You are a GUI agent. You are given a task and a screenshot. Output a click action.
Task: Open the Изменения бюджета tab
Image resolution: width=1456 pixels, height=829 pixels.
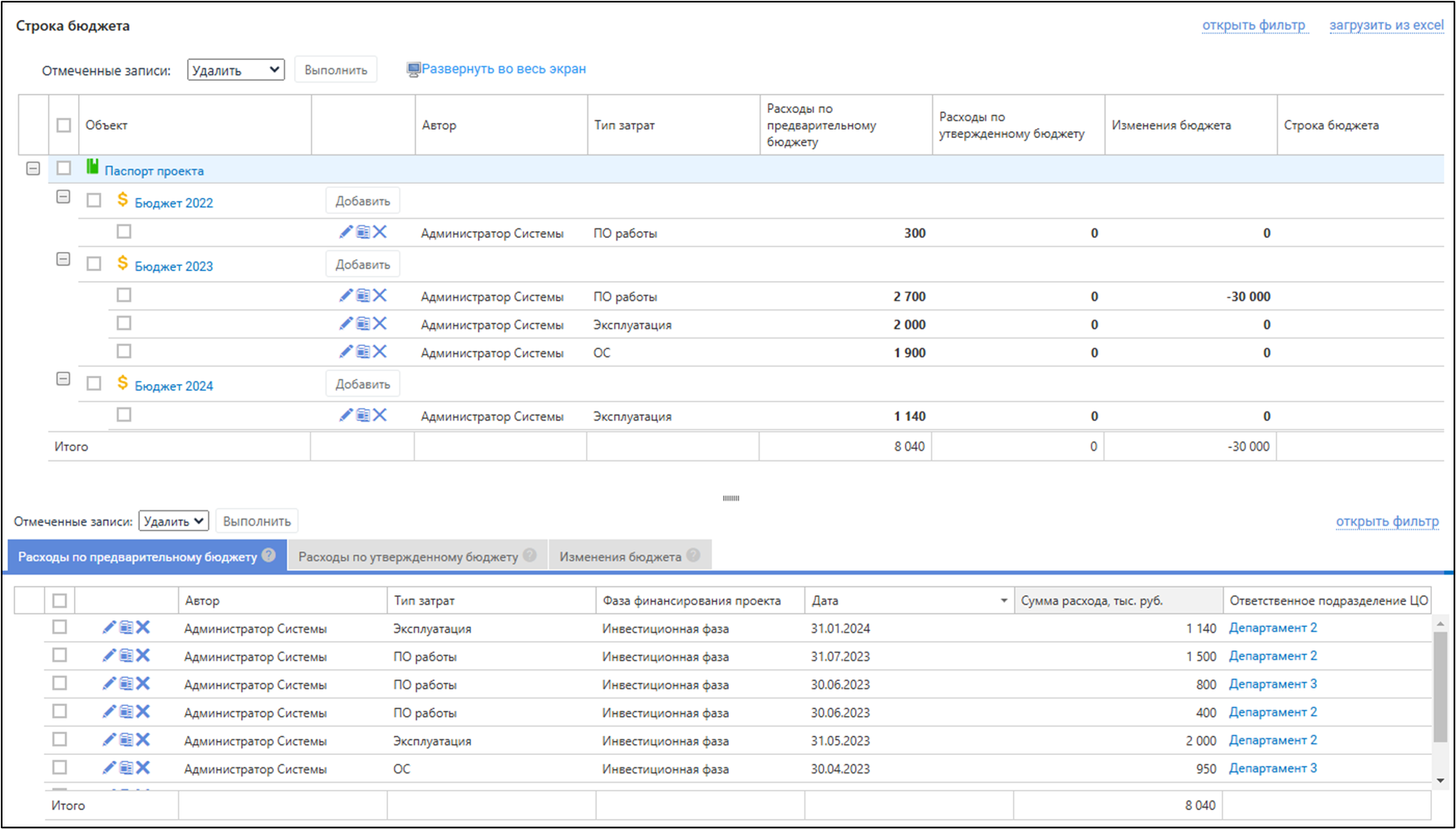click(620, 556)
